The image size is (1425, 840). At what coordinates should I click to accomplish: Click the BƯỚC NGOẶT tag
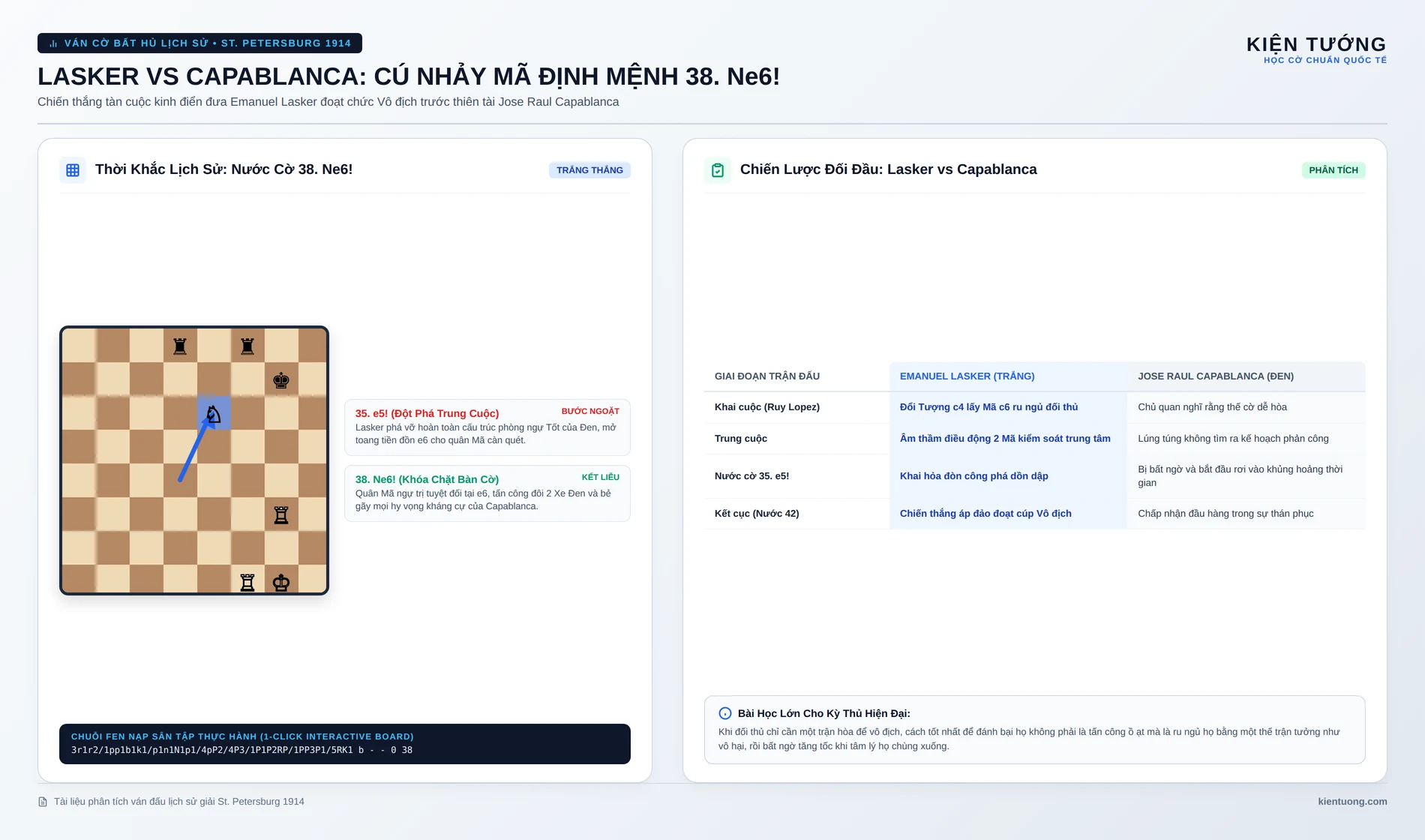(x=590, y=411)
